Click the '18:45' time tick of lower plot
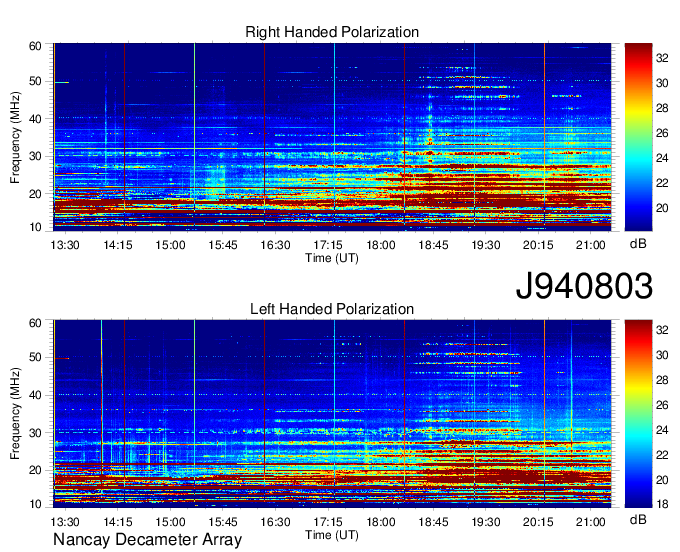This screenshot has width=680, height=552. (x=433, y=522)
